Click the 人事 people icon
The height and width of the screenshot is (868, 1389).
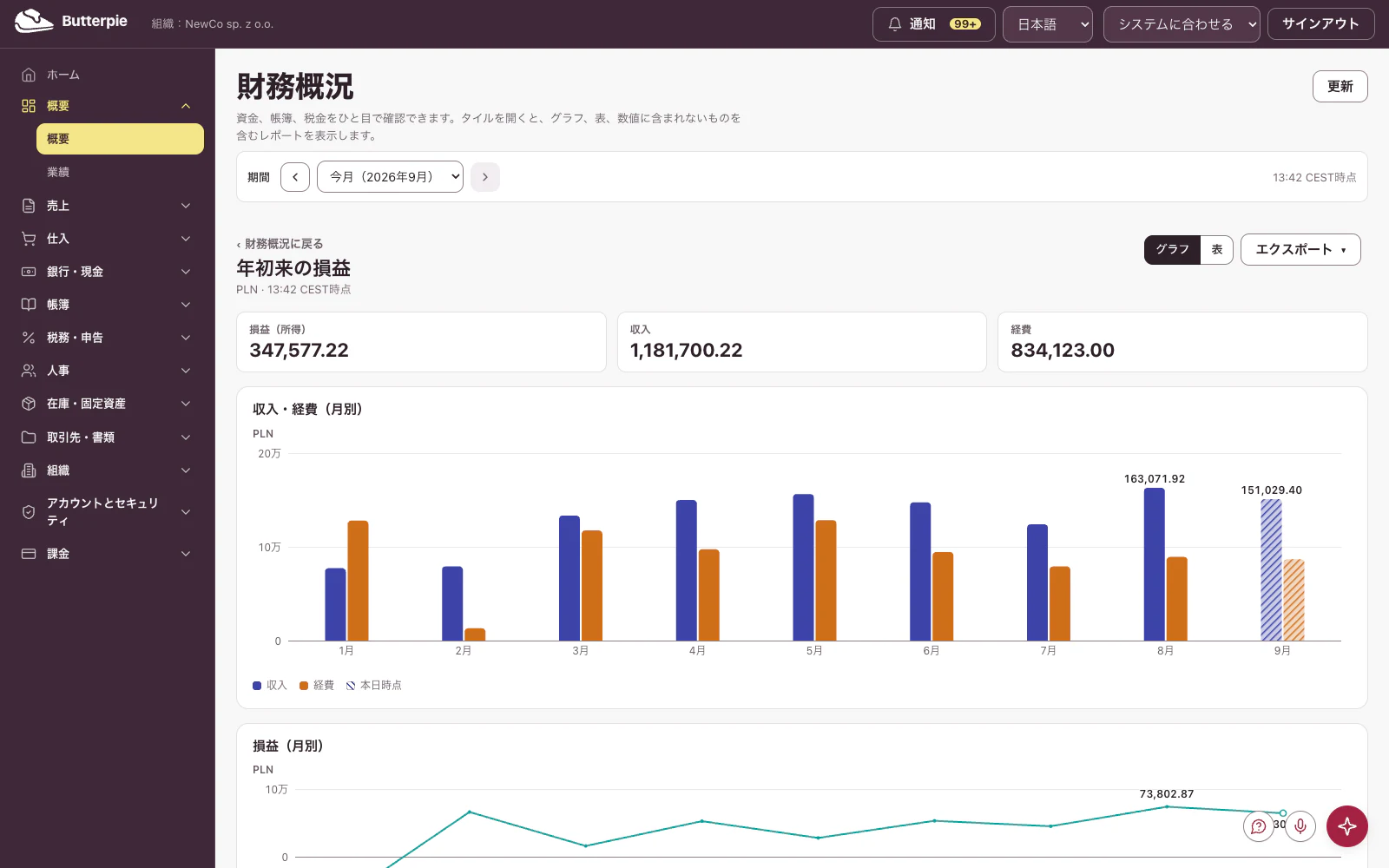[29, 371]
